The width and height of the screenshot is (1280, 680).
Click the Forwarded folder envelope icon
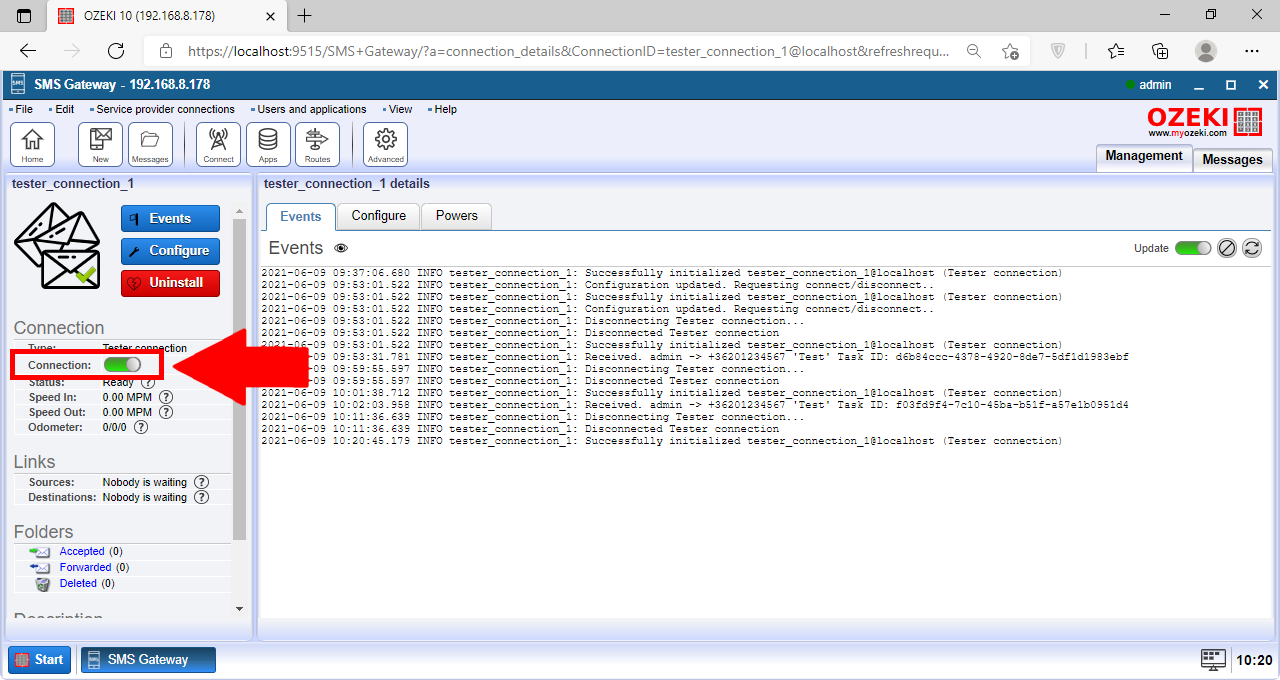coord(40,567)
